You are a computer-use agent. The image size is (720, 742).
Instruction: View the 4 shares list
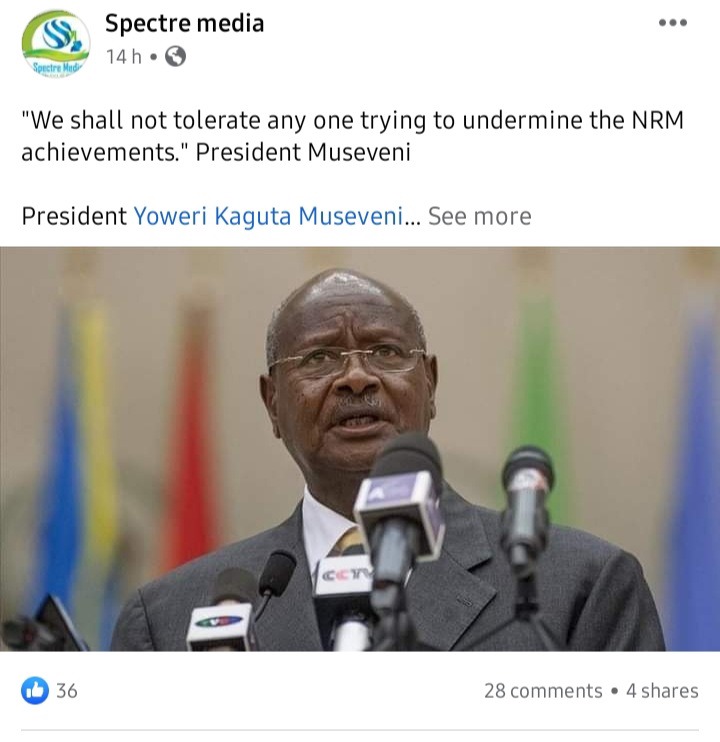(x=662, y=691)
